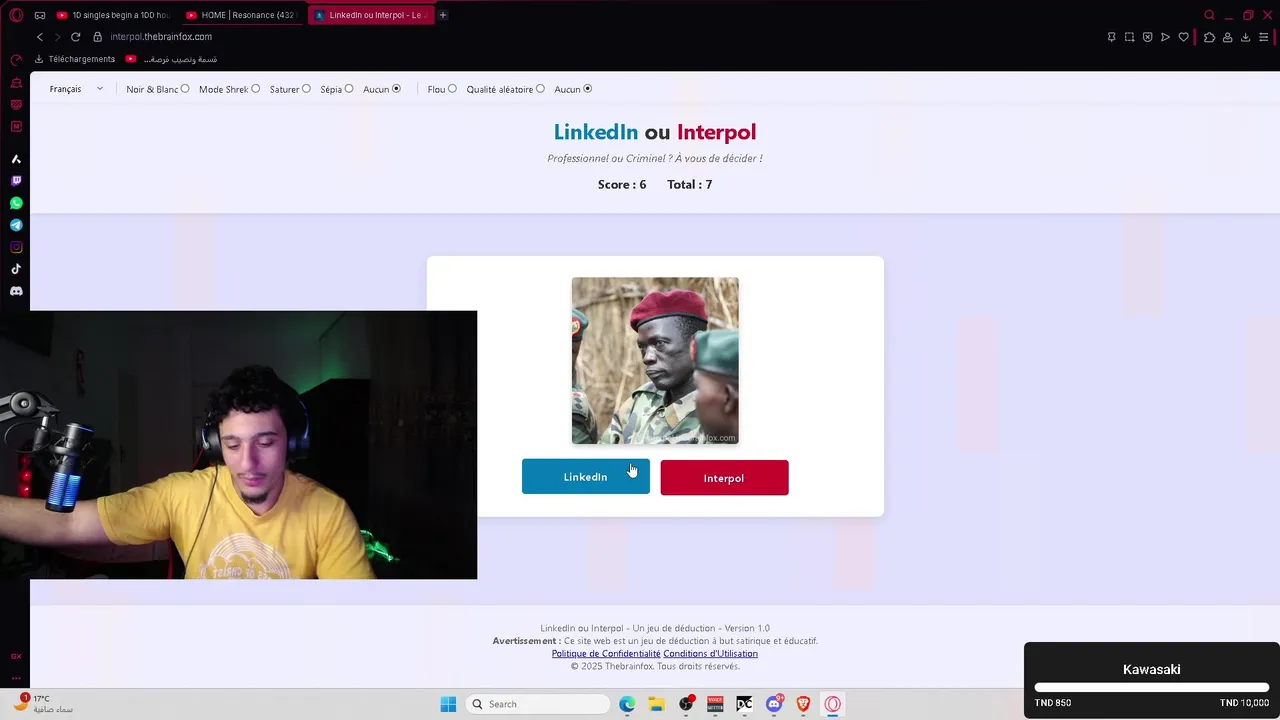Viewport: 1280px width, 720px height.
Task: Answer with the blue LinkedIn button
Action: tap(585, 477)
